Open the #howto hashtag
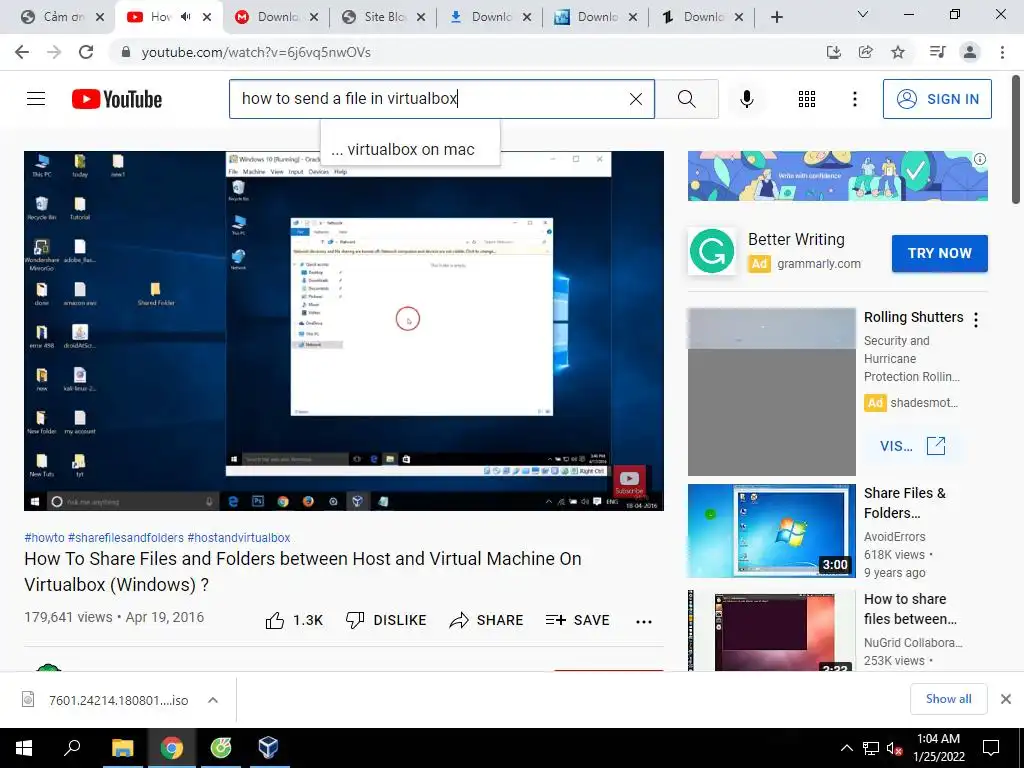 pos(44,537)
